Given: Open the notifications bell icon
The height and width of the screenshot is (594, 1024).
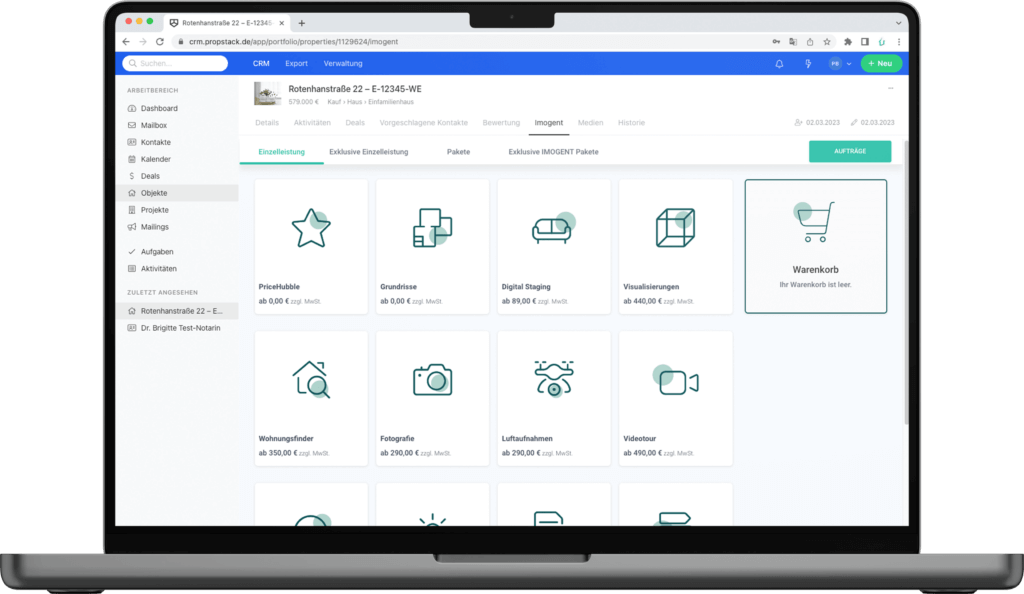Looking at the screenshot, I should coord(779,64).
